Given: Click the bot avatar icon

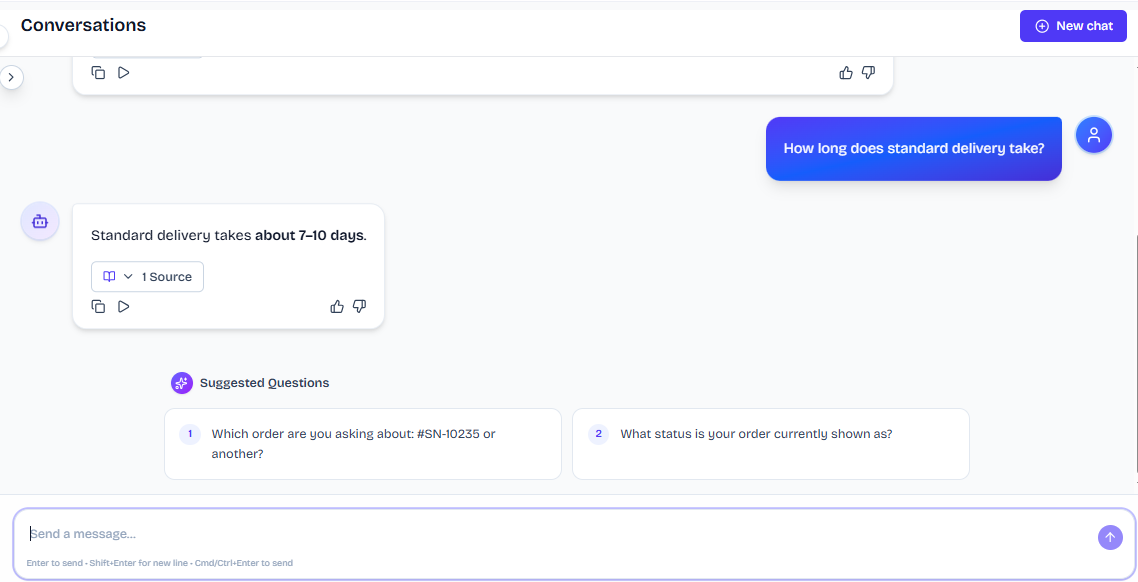Looking at the screenshot, I should [40, 221].
